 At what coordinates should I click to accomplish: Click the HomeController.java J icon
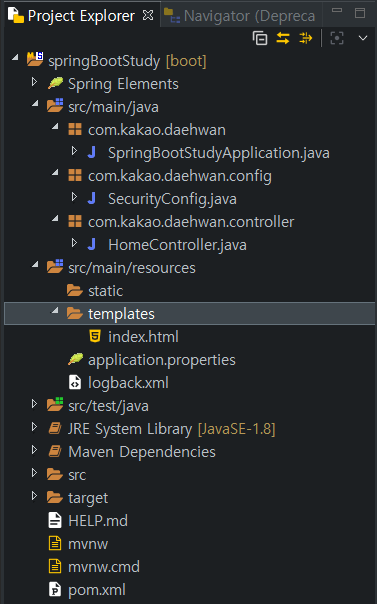[92, 245]
